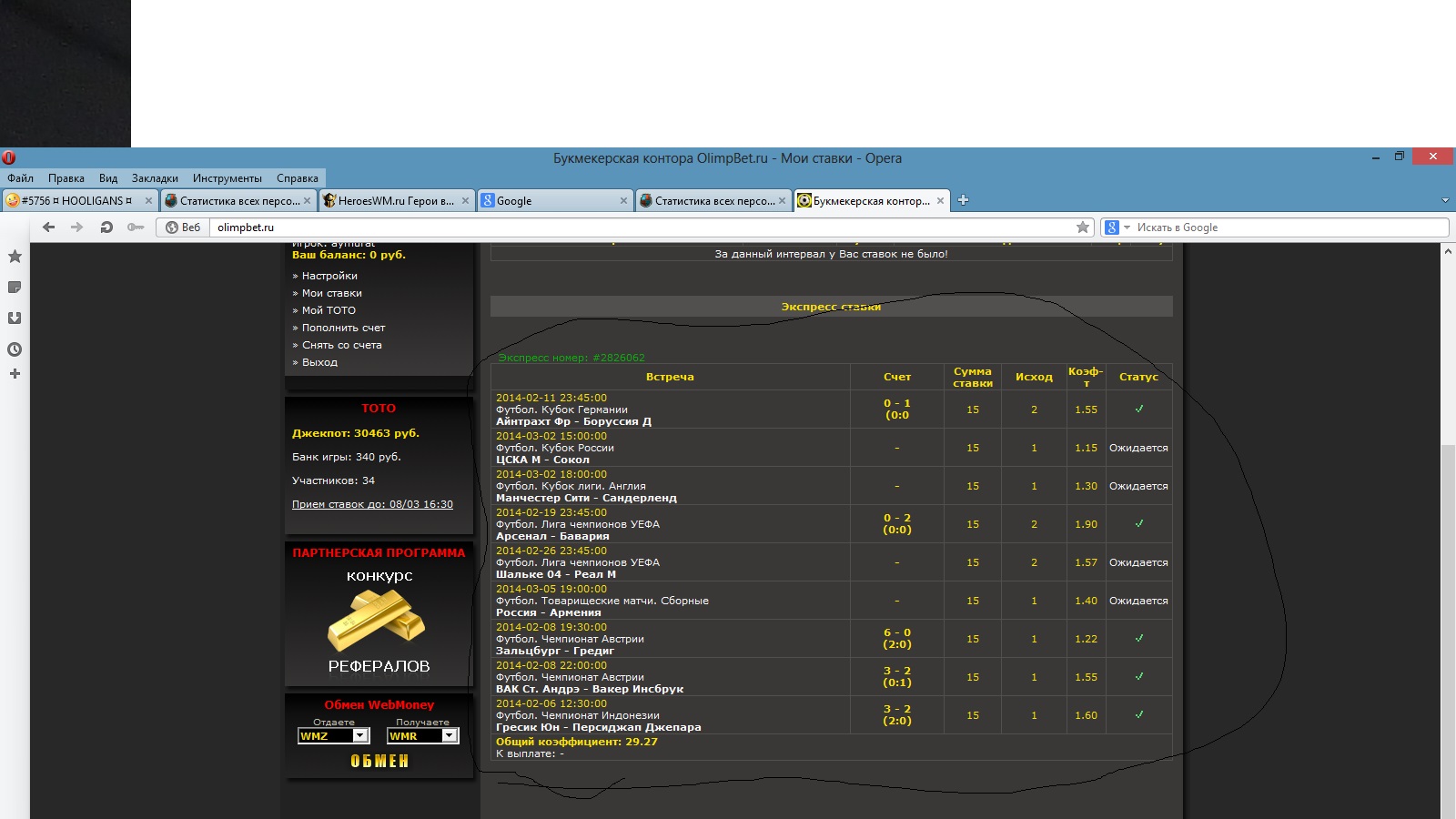Select the Букмекерская контора tab

872,201
